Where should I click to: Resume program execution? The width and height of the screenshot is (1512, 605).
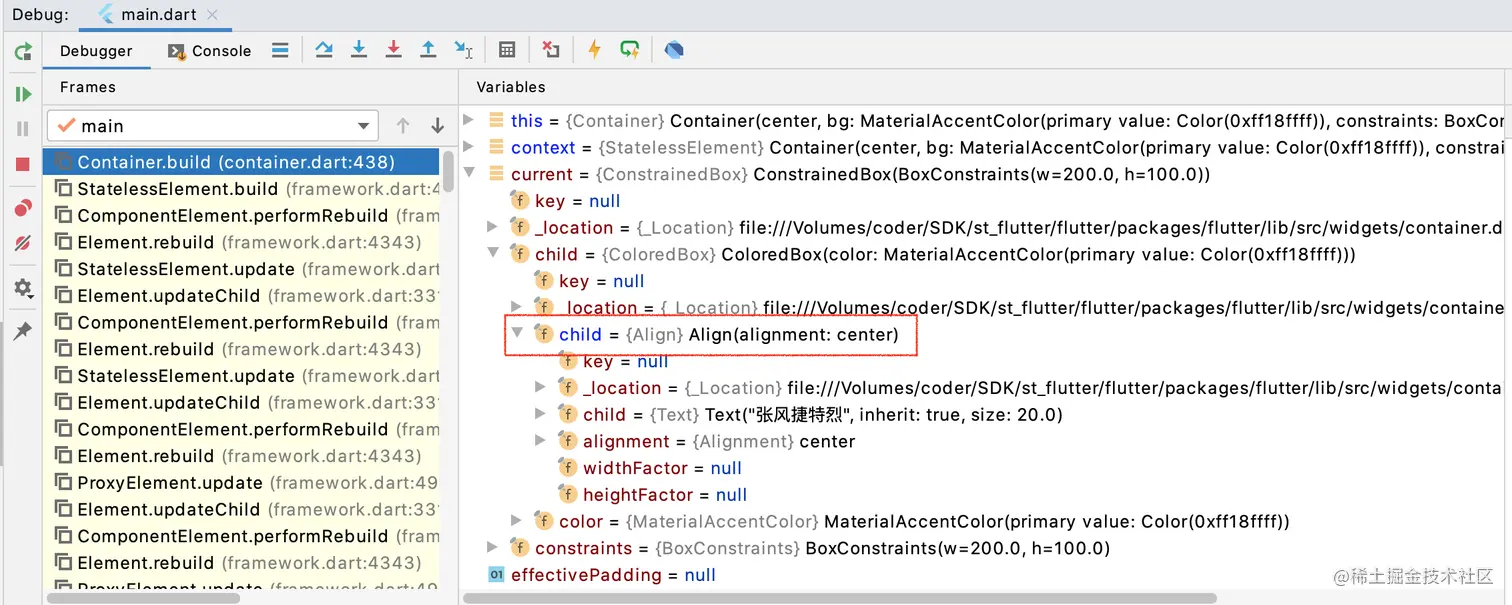[22, 94]
